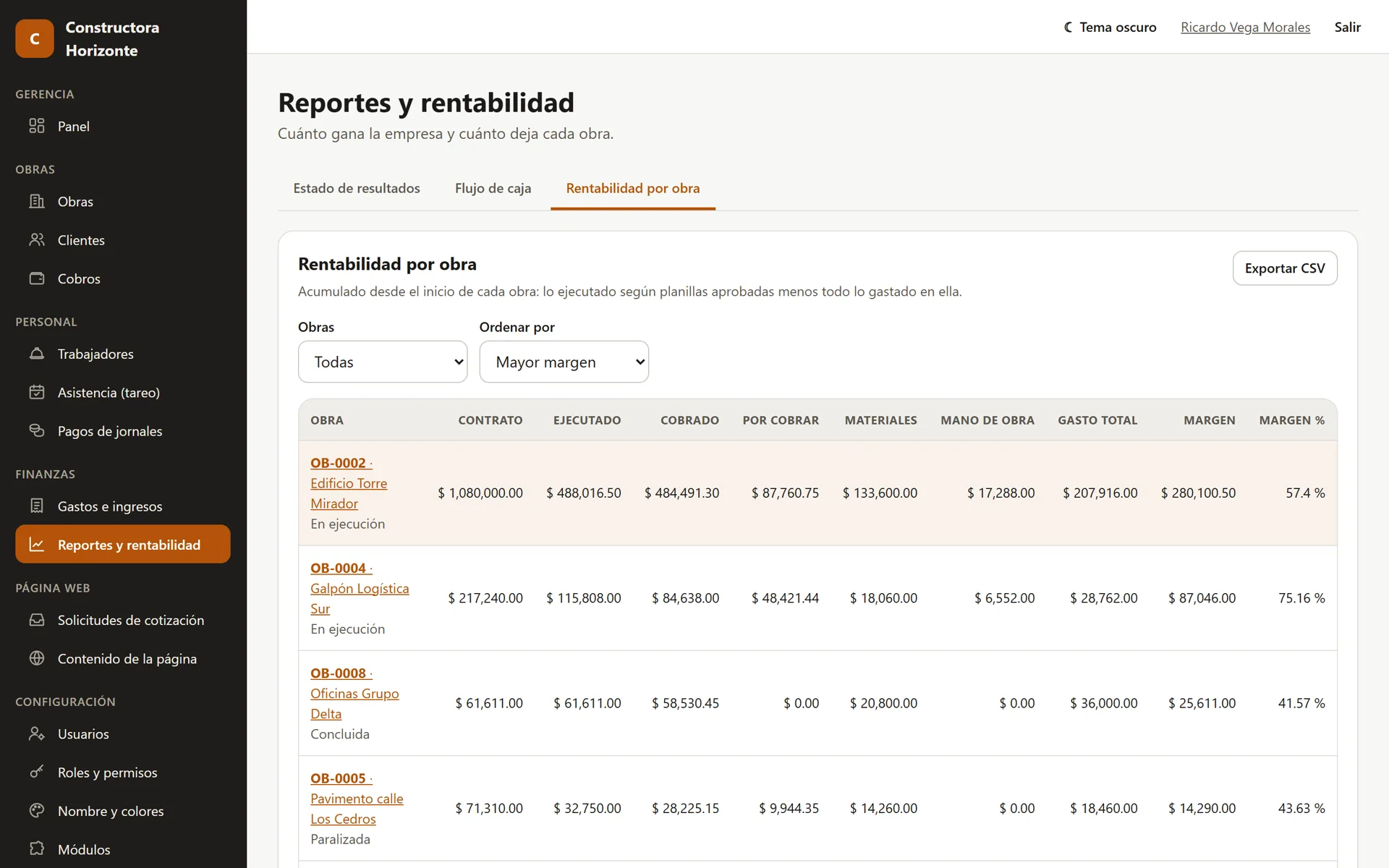Click the Módulos puzzle piece icon
This screenshot has height=868, width=1389.
point(37,849)
